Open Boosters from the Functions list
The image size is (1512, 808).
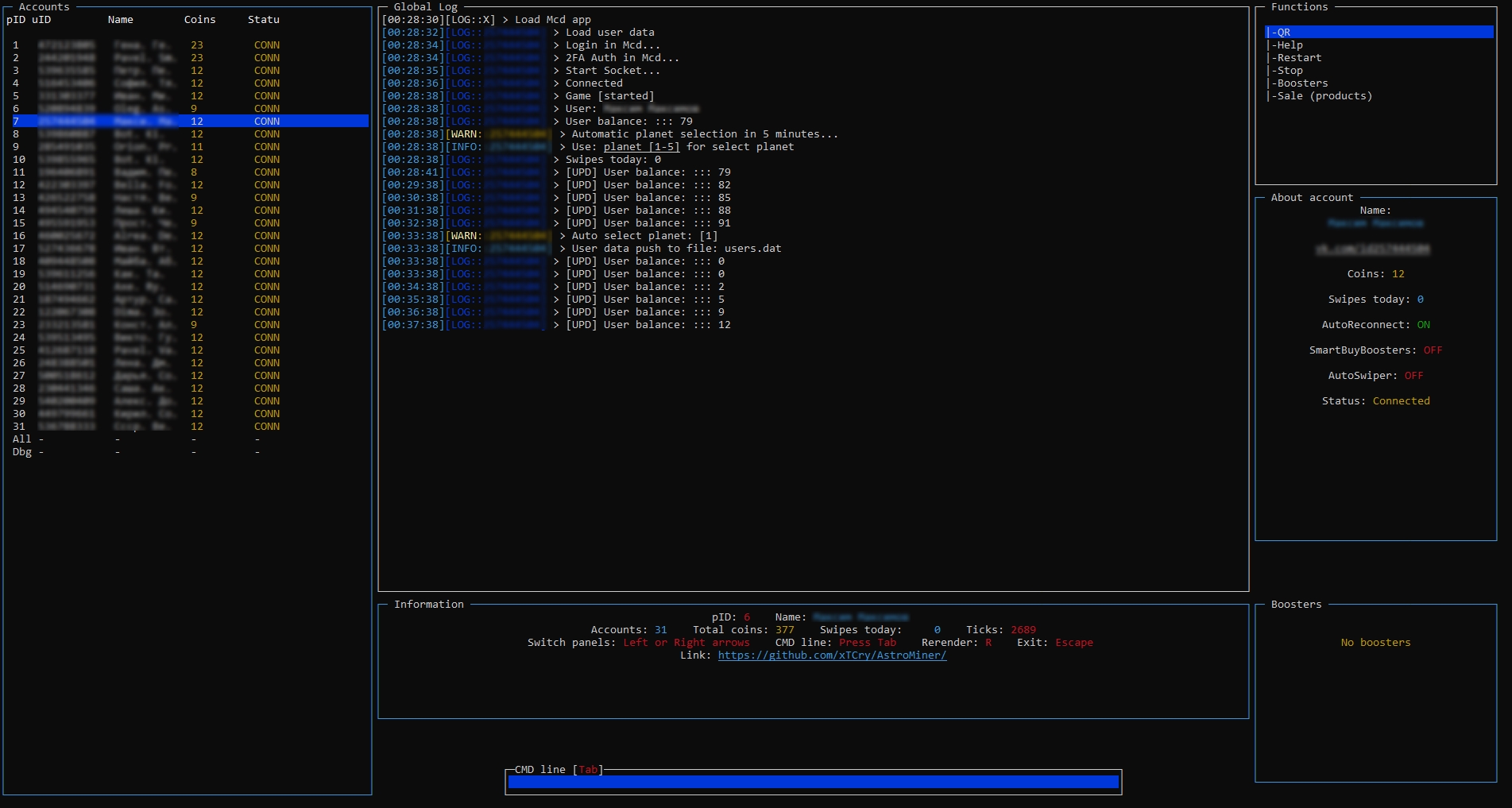pyautogui.click(x=1298, y=83)
